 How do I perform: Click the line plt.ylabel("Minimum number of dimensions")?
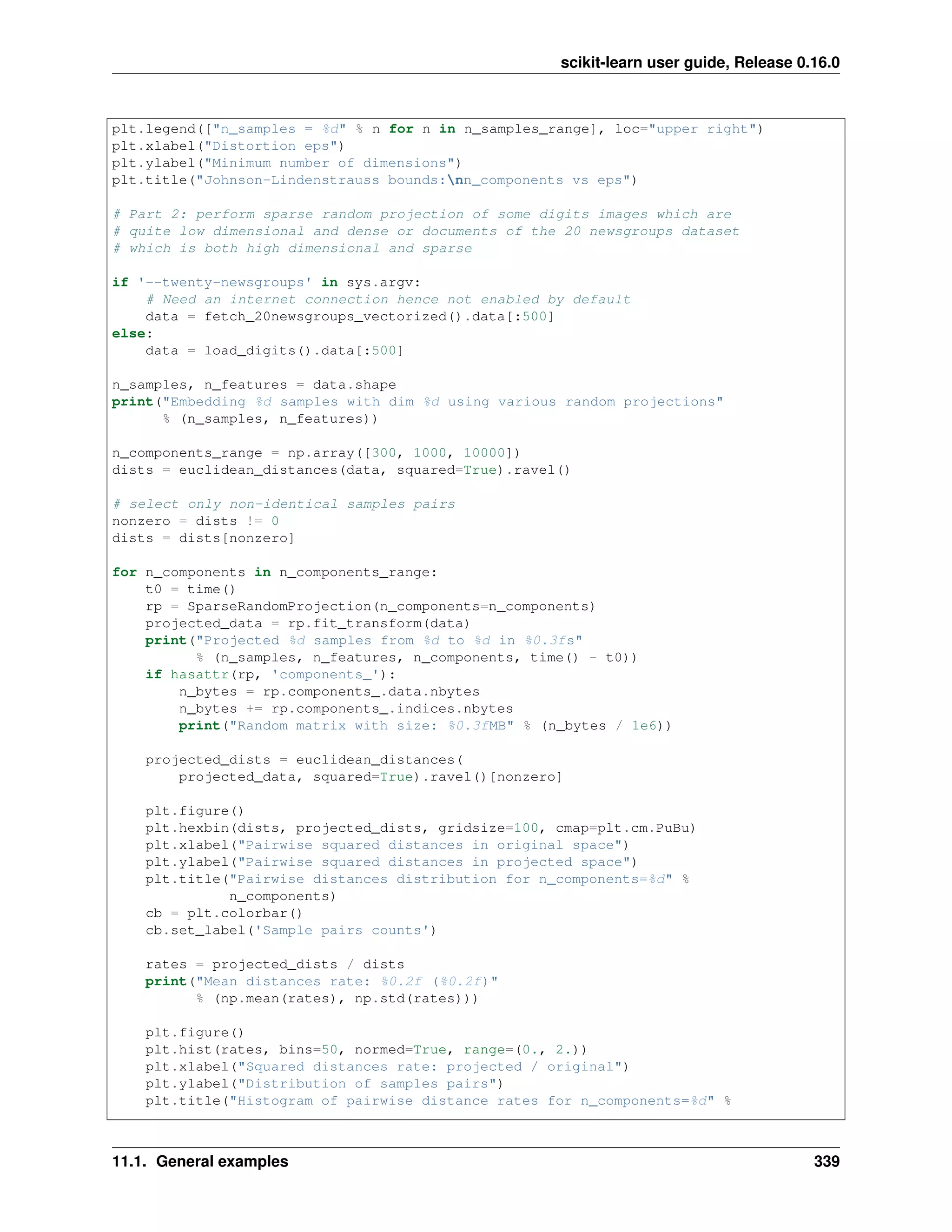(x=286, y=163)
